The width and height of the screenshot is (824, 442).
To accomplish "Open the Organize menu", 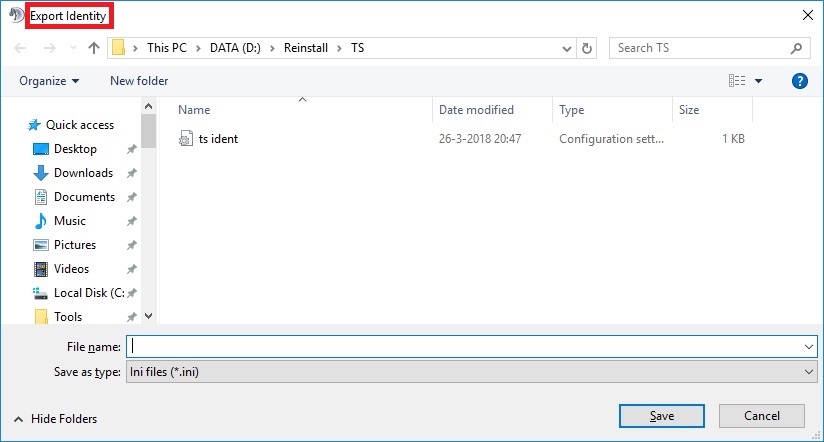I will coord(49,81).
